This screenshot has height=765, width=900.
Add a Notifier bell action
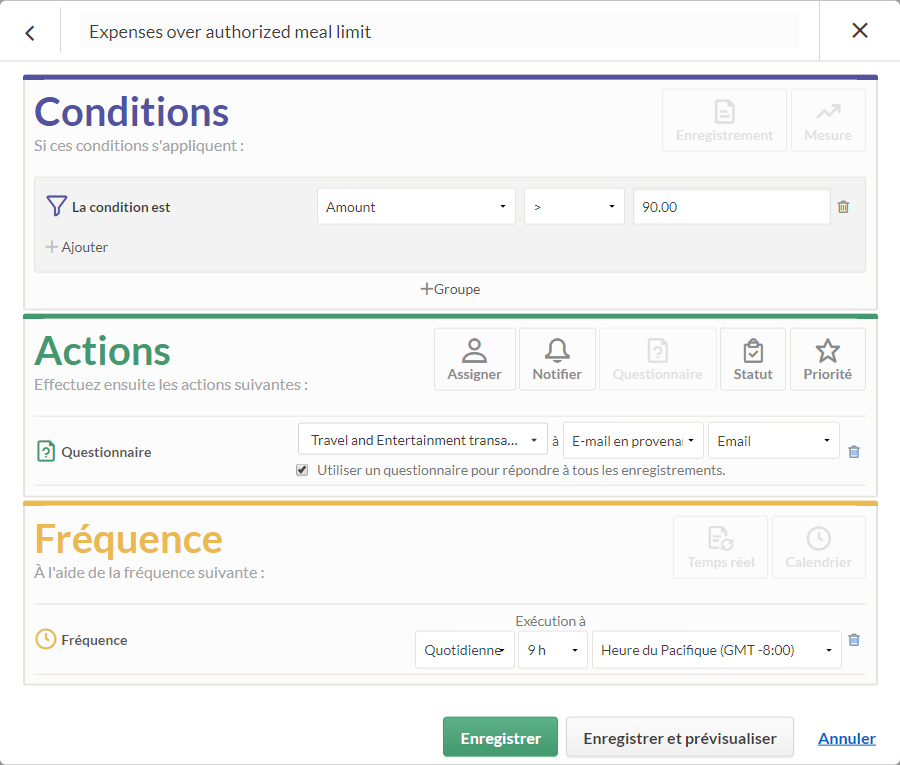coord(557,359)
